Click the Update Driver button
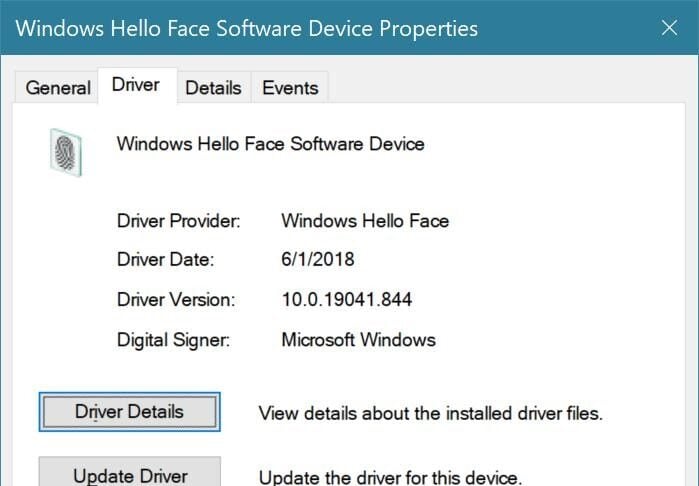Screen dimensions: 699x486 click(130, 473)
